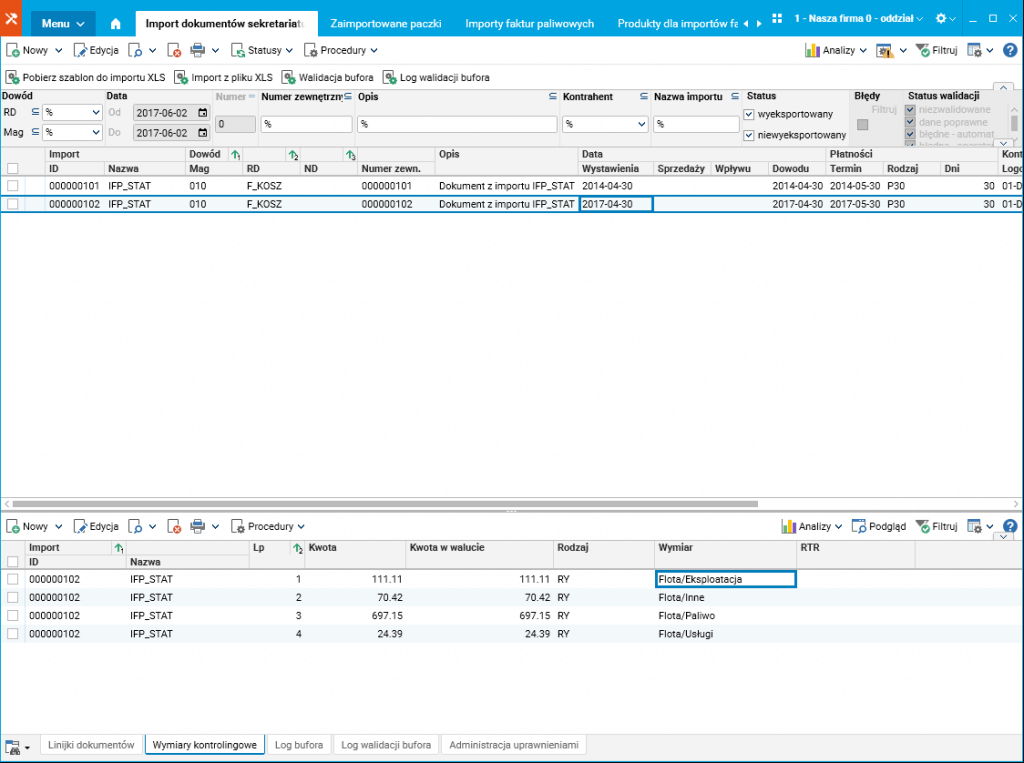Click the bottom panel table settings icon

click(974, 527)
